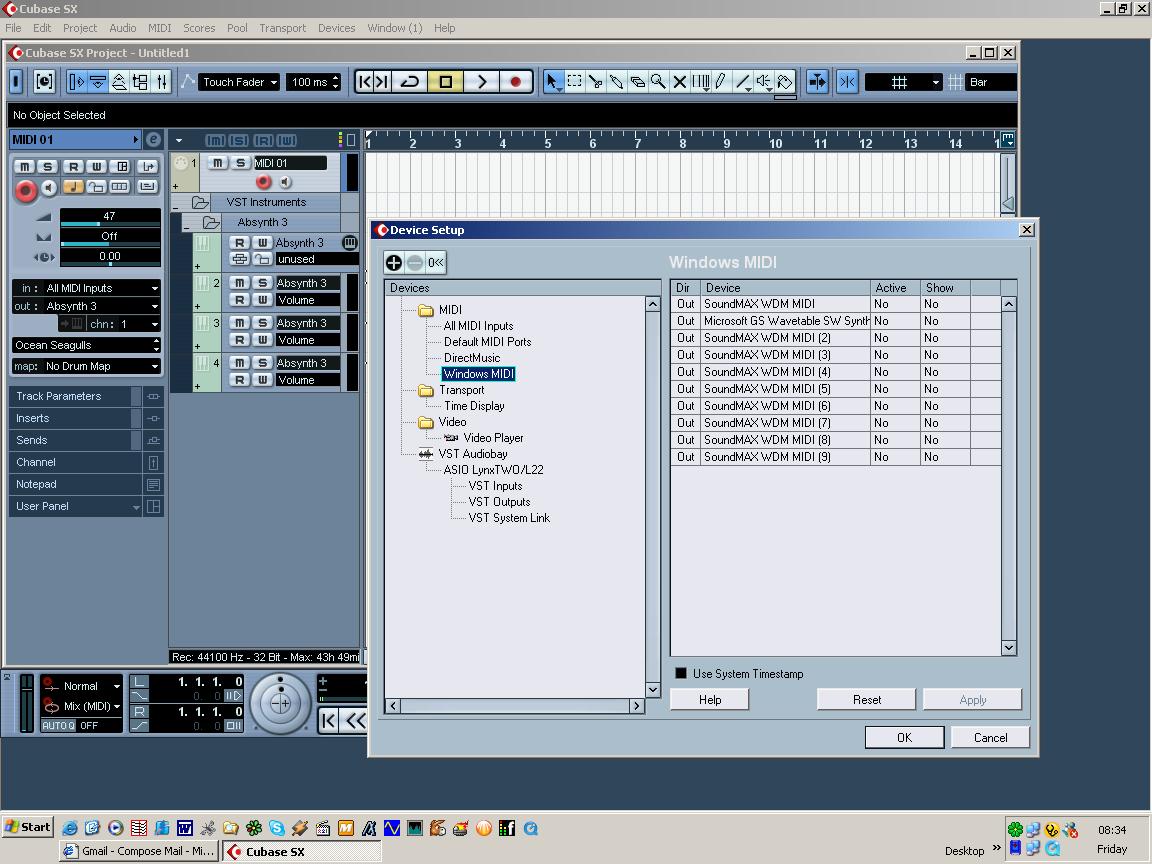The width and height of the screenshot is (1152, 864).
Task: Select the Object Selection arrow tool
Action: point(552,82)
